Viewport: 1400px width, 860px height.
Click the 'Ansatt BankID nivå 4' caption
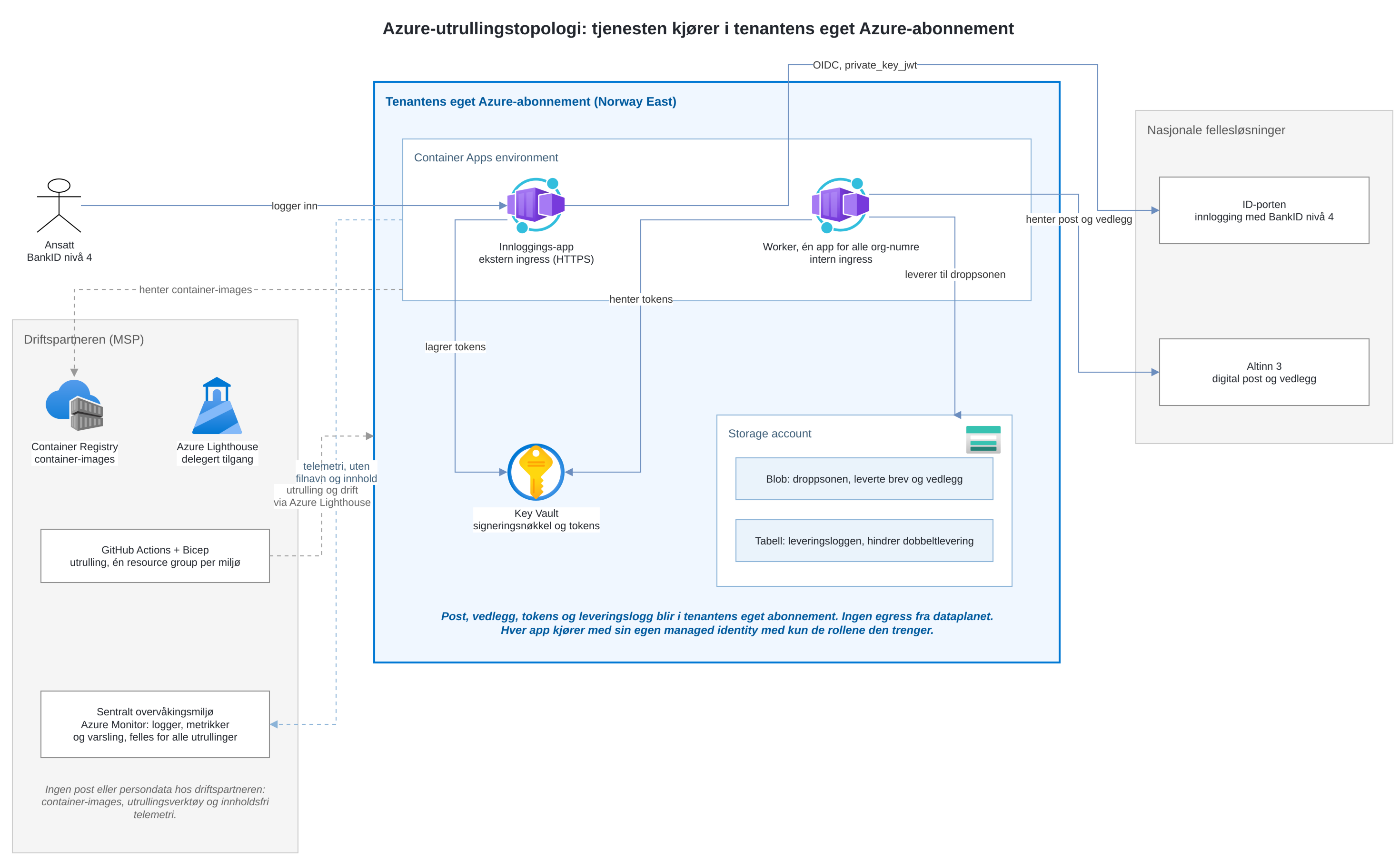[59, 251]
